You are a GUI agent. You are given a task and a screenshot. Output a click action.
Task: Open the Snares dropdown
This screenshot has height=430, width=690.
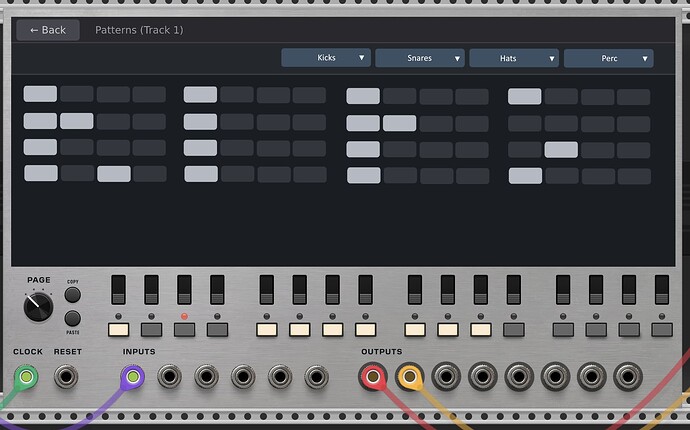click(x=420, y=58)
